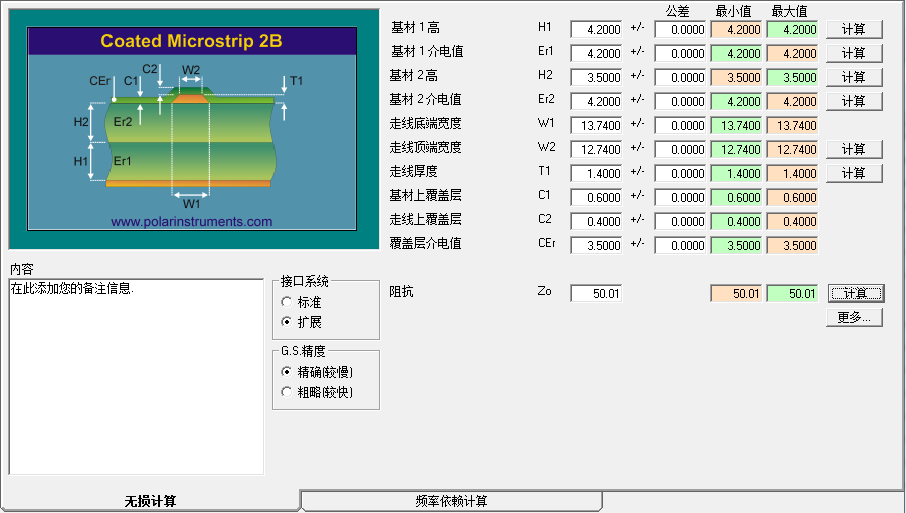
Task: Click the 阻抗 label
Action: pyautogui.click(x=401, y=291)
